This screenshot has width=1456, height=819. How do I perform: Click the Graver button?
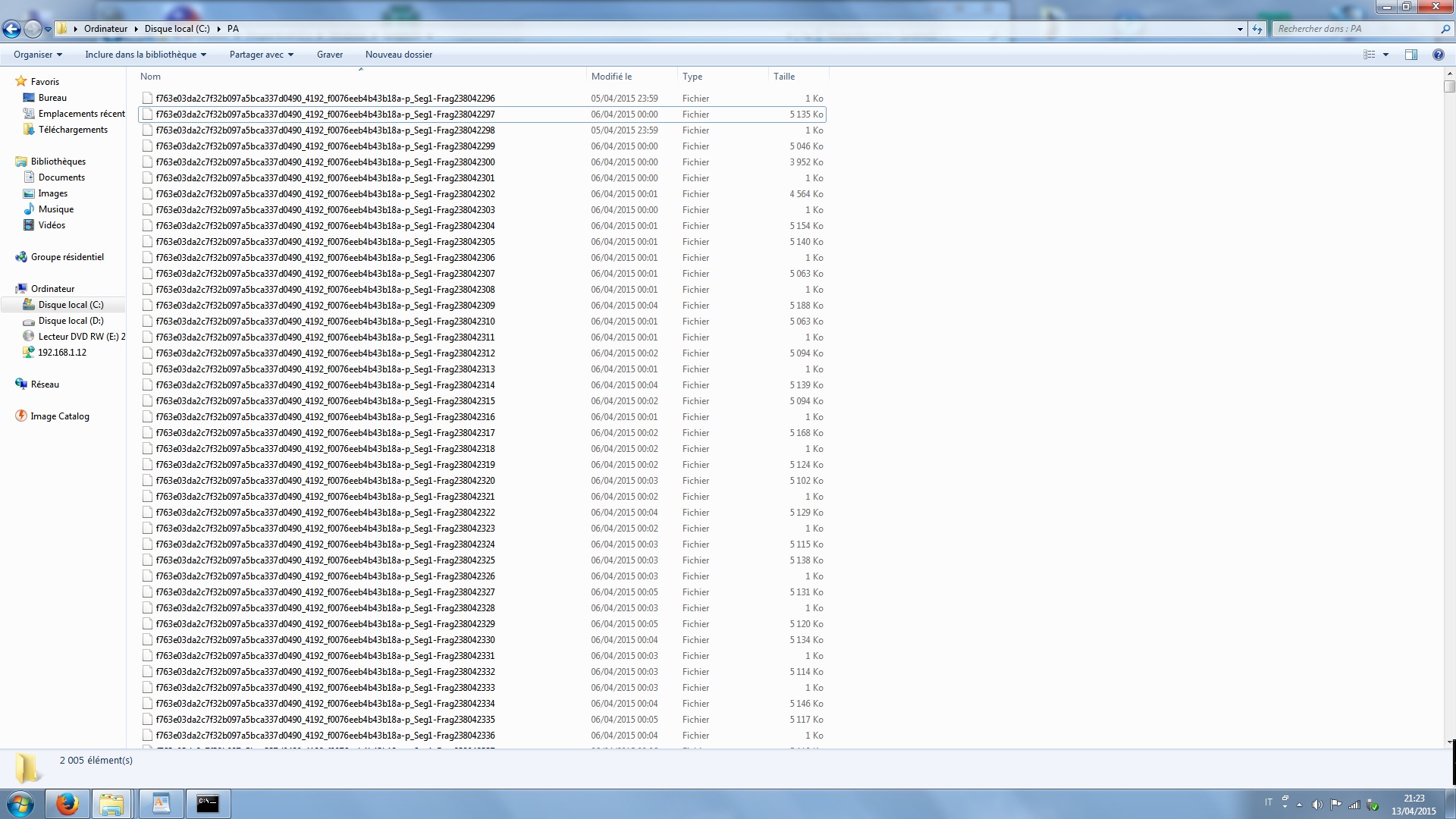pyautogui.click(x=329, y=55)
